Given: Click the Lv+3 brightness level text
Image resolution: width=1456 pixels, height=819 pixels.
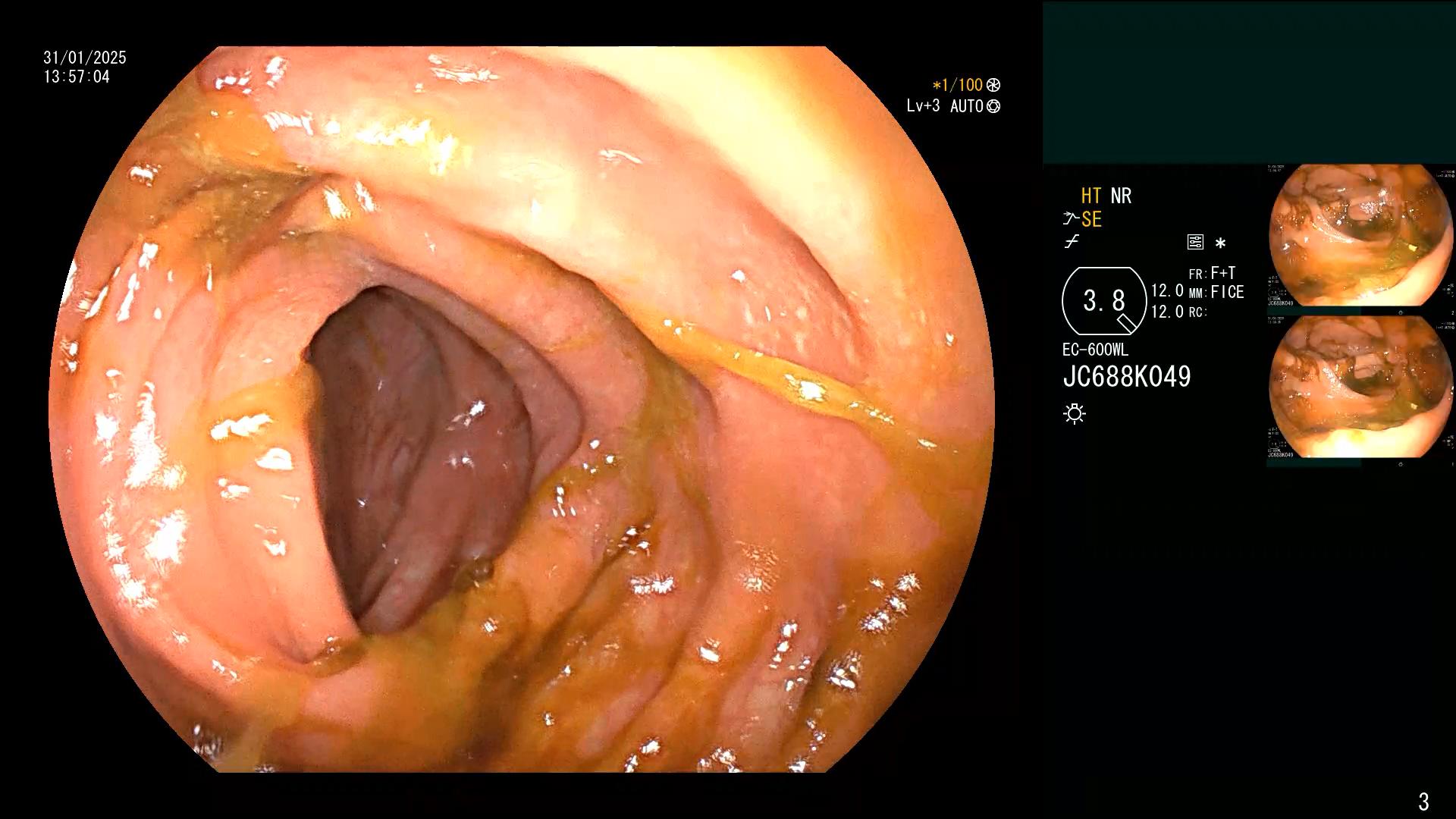Looking at the screenshot, I should (x=923, y=106).
